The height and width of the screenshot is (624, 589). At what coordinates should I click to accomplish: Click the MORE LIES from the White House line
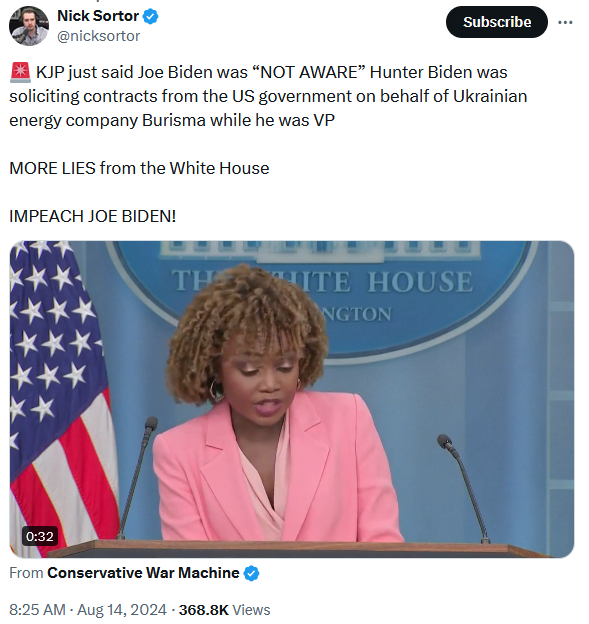click(x=139, y=168)
